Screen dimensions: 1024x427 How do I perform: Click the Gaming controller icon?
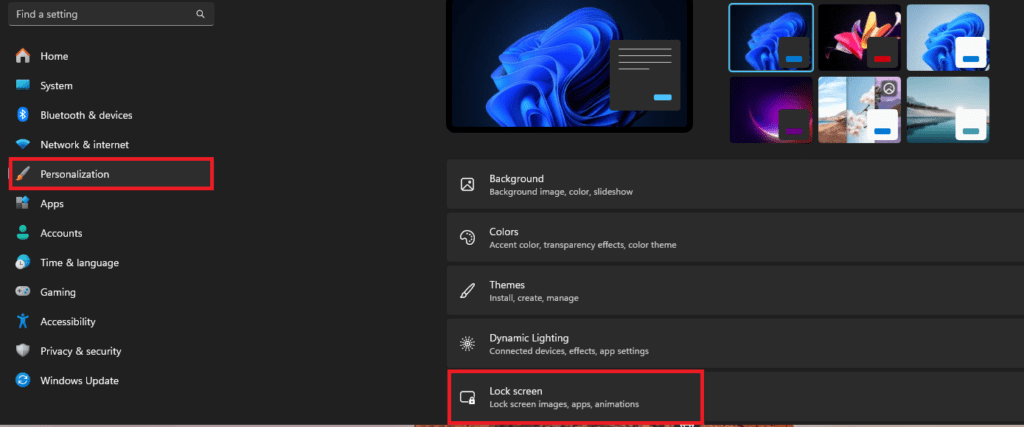pos(23,292)
